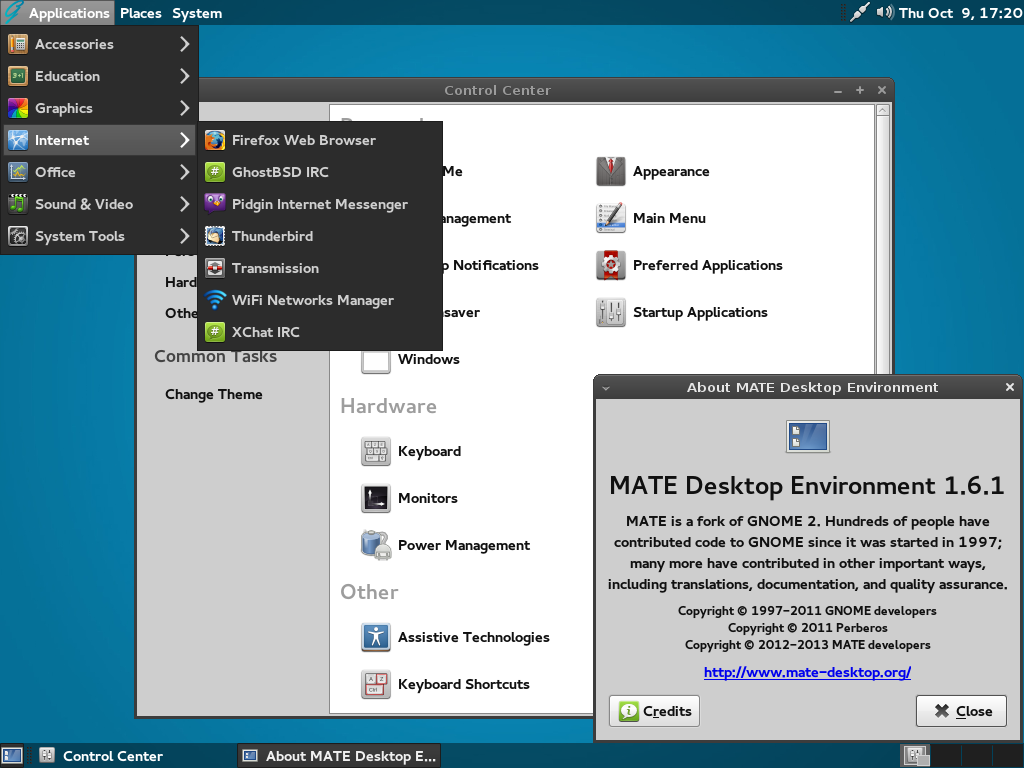
Task: Open the Startup Applications icon
Action: click(x=611, y=312)
